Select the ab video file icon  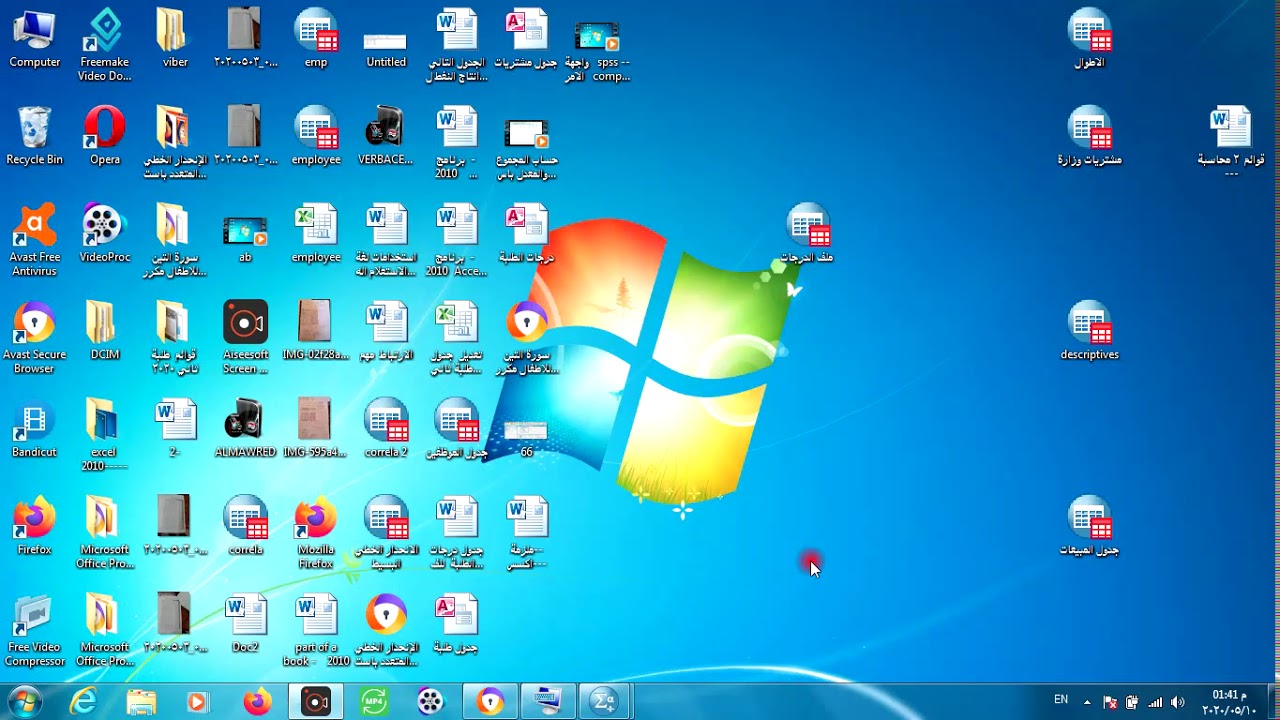(245, 239)
